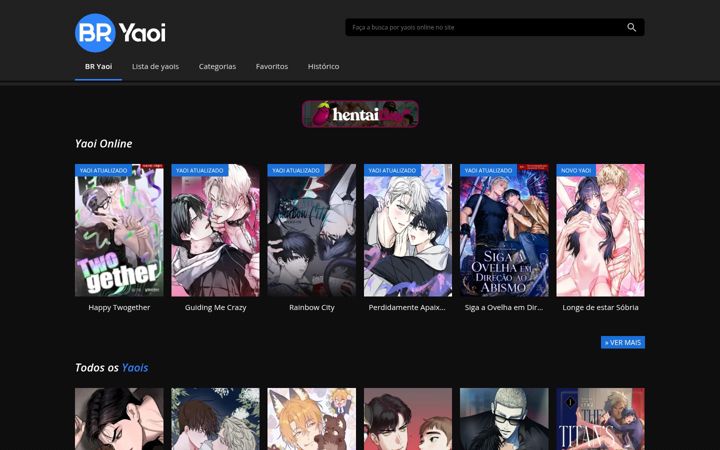The width and height of the screenshot is (720, 450).
Task: Open cover with man wearing sunglasses
Action: pyautogui.click(x=504, y=419)
